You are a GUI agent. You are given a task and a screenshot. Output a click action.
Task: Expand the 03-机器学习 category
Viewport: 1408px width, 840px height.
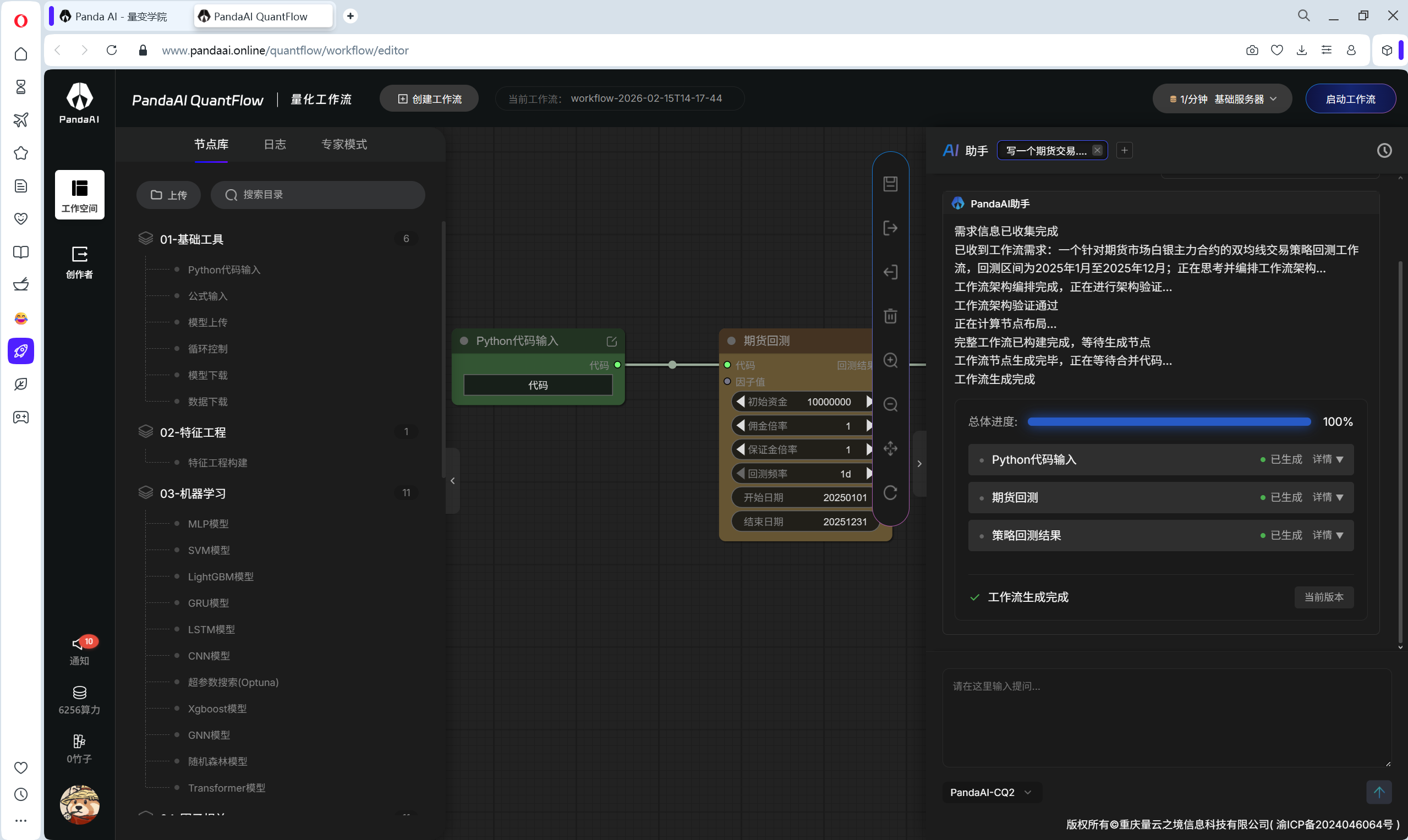coord(278,493)
